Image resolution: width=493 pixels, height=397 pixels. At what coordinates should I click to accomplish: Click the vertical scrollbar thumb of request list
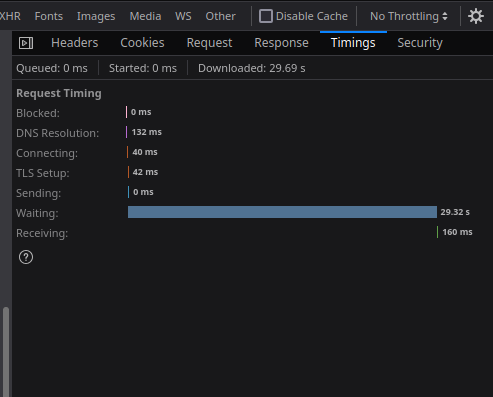[6, 352]
